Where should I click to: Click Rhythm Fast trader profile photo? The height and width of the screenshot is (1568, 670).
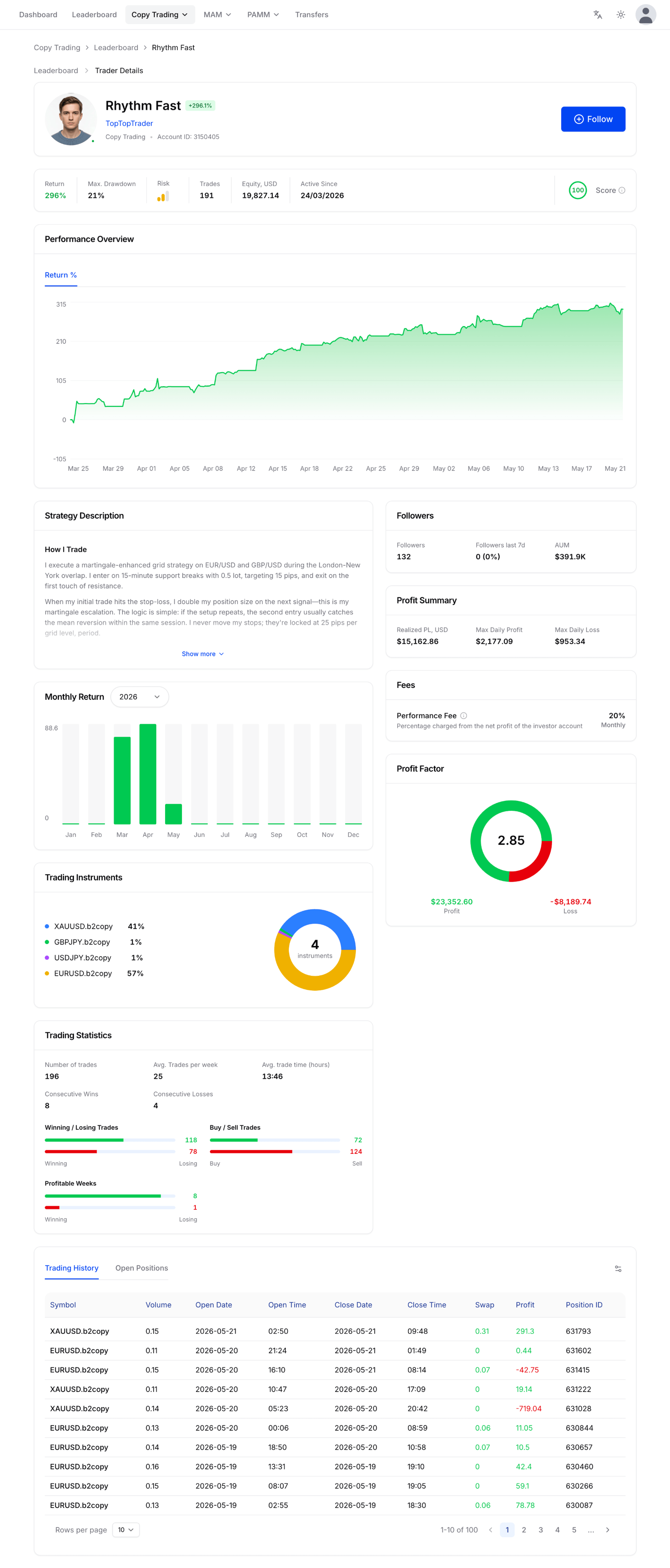[x=71, y=119]
